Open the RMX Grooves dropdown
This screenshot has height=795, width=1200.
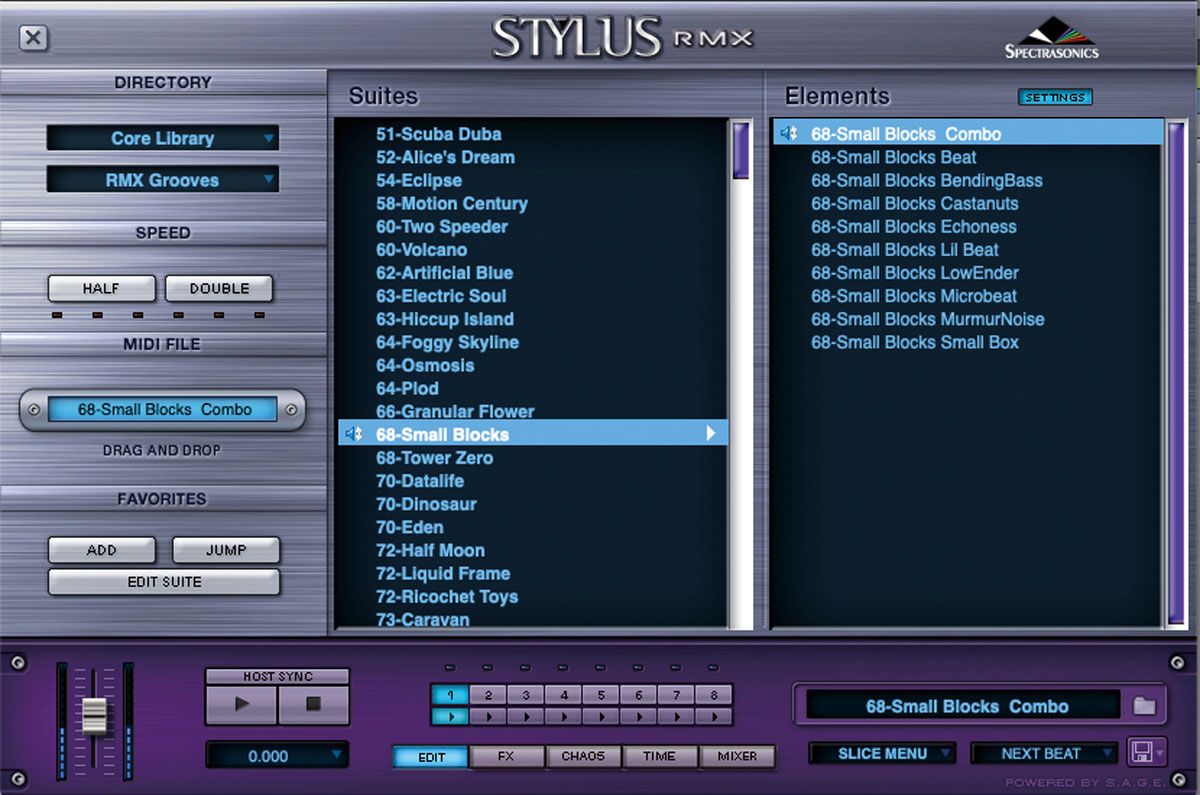pyautogui.click(x=163, y=180)
